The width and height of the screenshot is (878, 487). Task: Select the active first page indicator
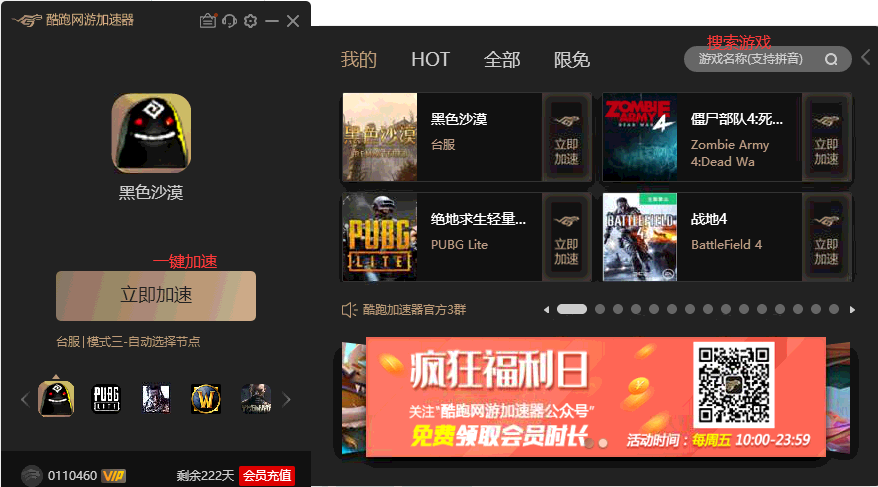(572, 309)
